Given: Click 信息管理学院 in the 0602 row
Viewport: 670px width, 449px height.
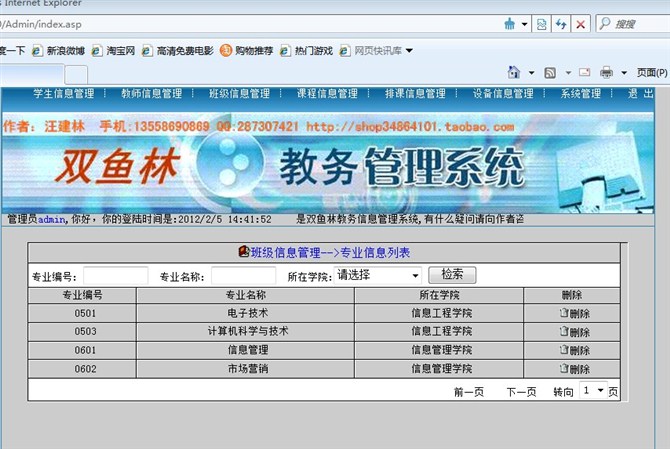Looking at the screenshot, I should pos(441,369).
